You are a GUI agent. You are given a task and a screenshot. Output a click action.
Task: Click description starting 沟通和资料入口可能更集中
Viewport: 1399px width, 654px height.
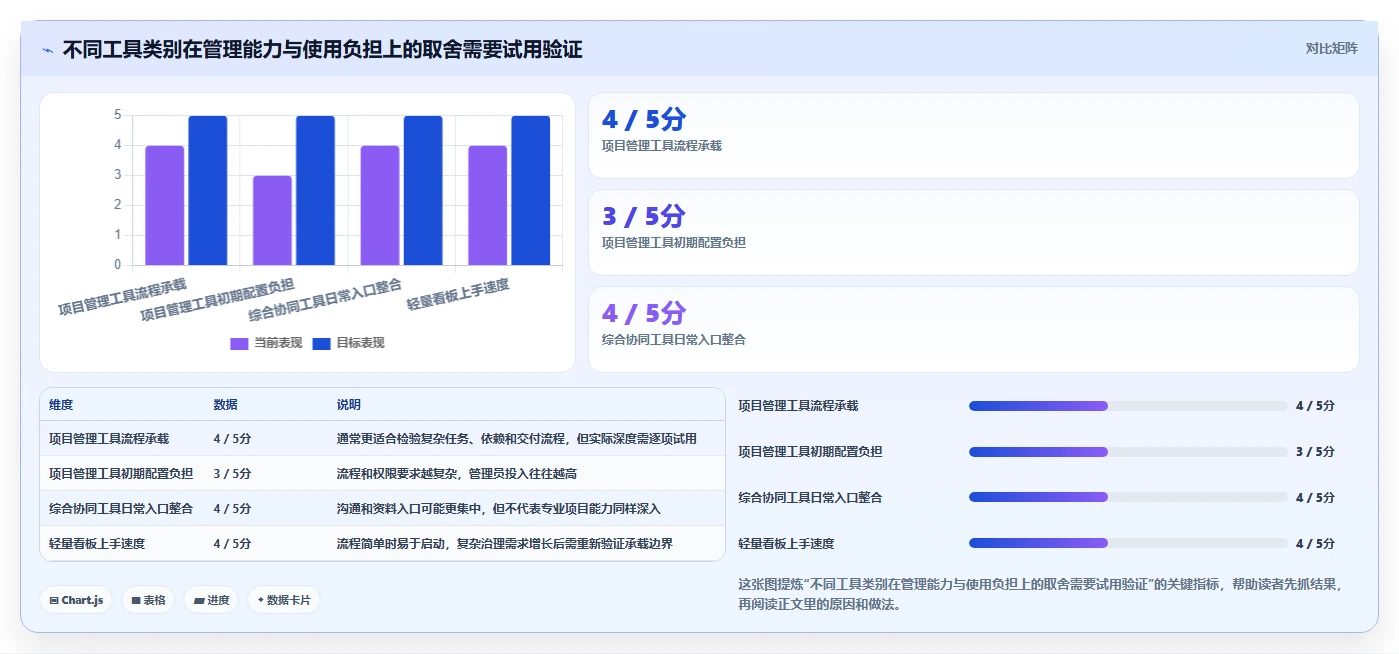[499, 509]
